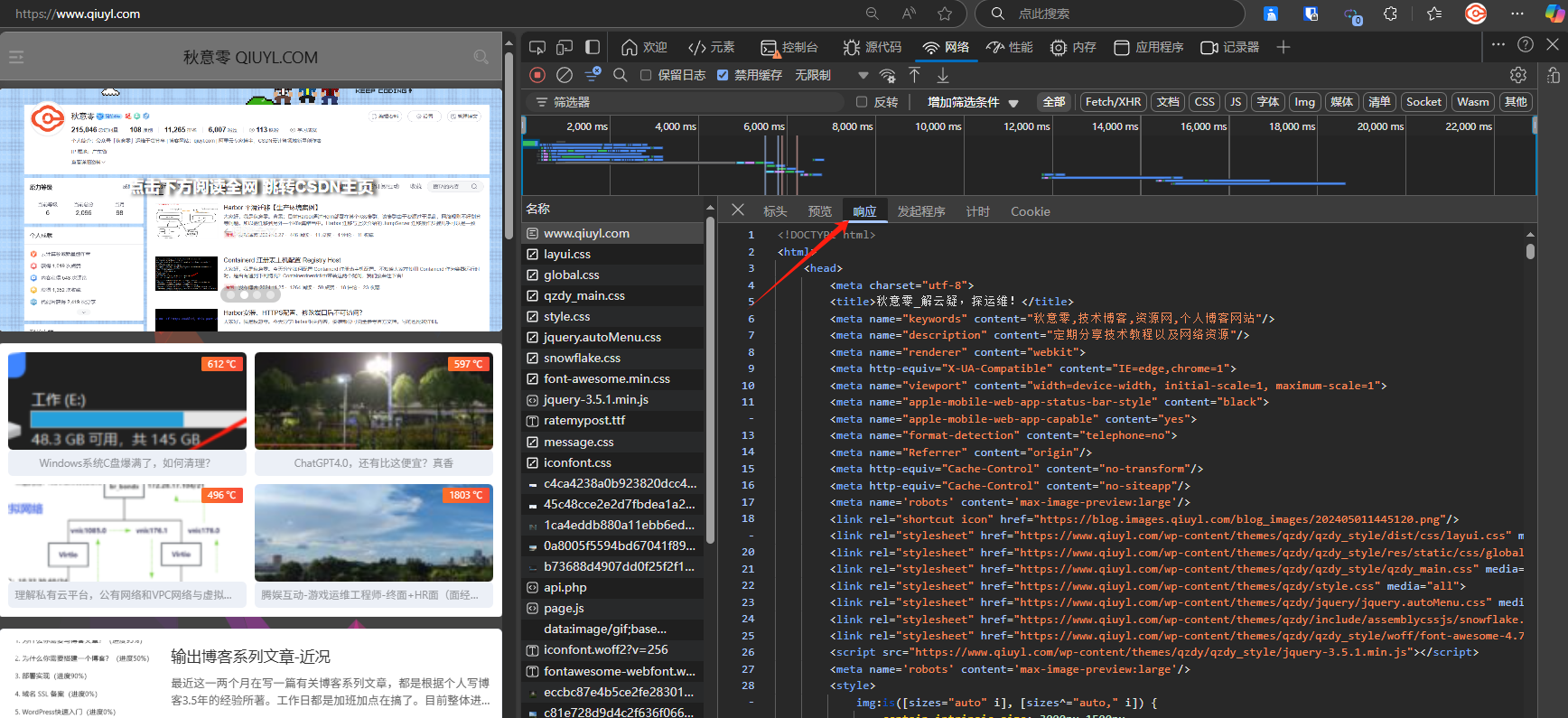Open network conditions wifi icon

tap(888, 75)
